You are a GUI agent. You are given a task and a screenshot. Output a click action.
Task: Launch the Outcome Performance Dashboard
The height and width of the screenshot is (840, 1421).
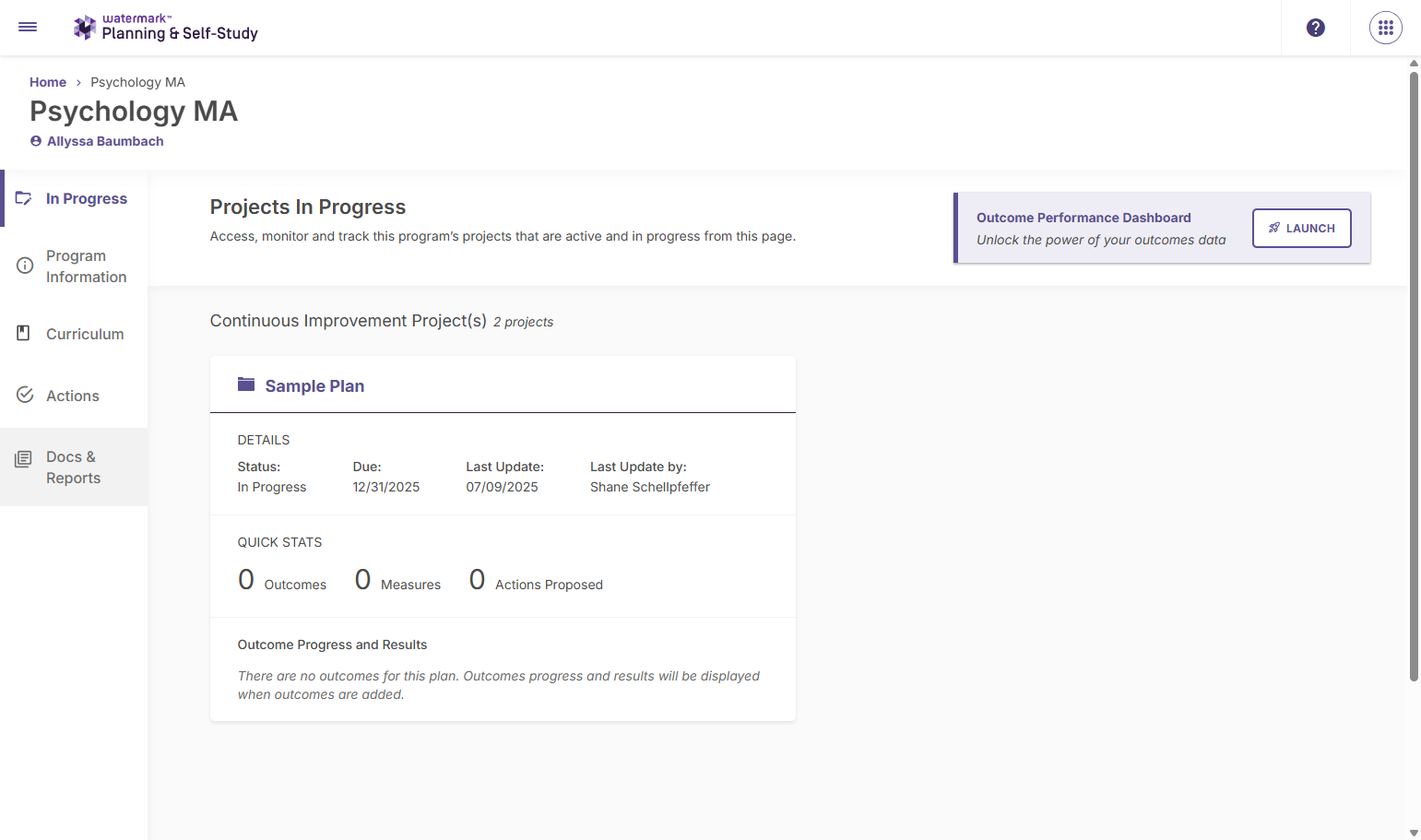[1301, 228]
